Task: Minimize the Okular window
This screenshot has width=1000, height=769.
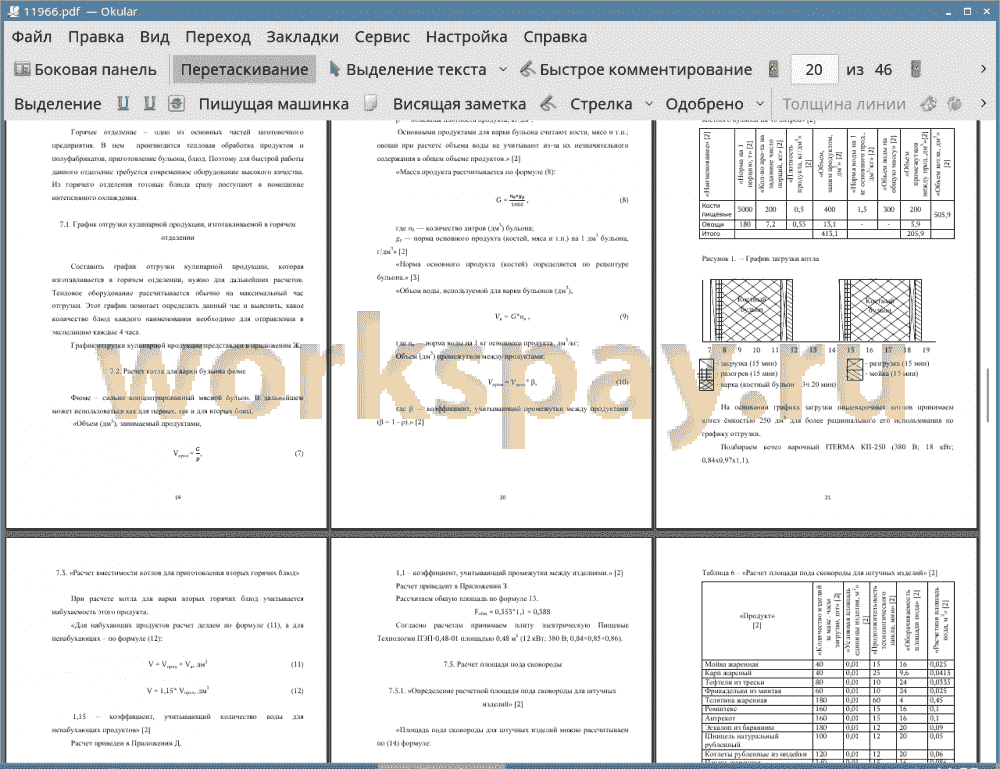Action: [x=949, y=11]
